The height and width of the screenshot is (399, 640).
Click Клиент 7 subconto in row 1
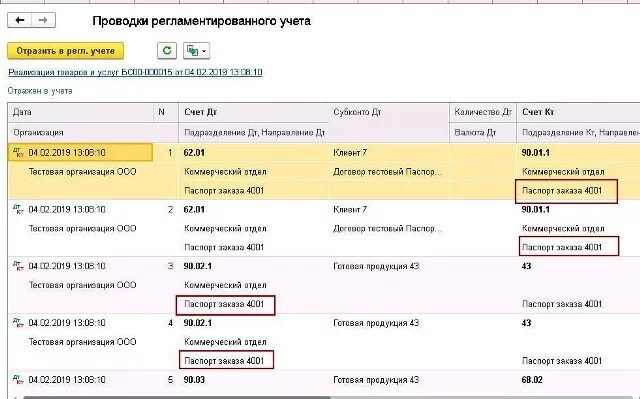(350, 153)
